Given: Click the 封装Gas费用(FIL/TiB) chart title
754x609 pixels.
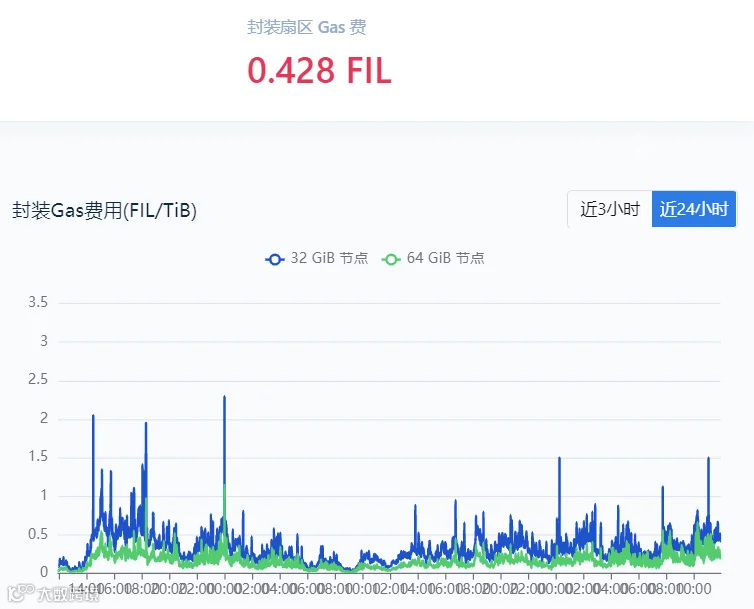Looking at the screenshot, I should [104, 210].
